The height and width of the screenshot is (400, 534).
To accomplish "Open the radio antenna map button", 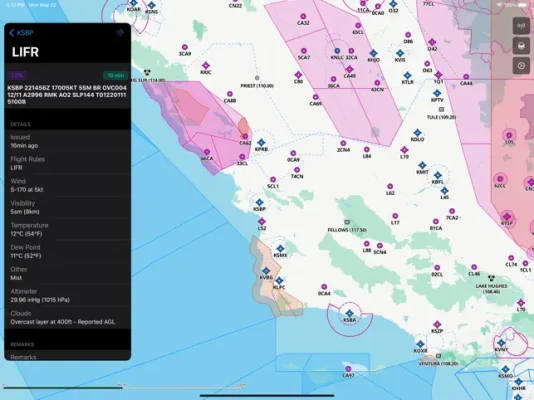I will pyautogui.click(x=521, y=26).
